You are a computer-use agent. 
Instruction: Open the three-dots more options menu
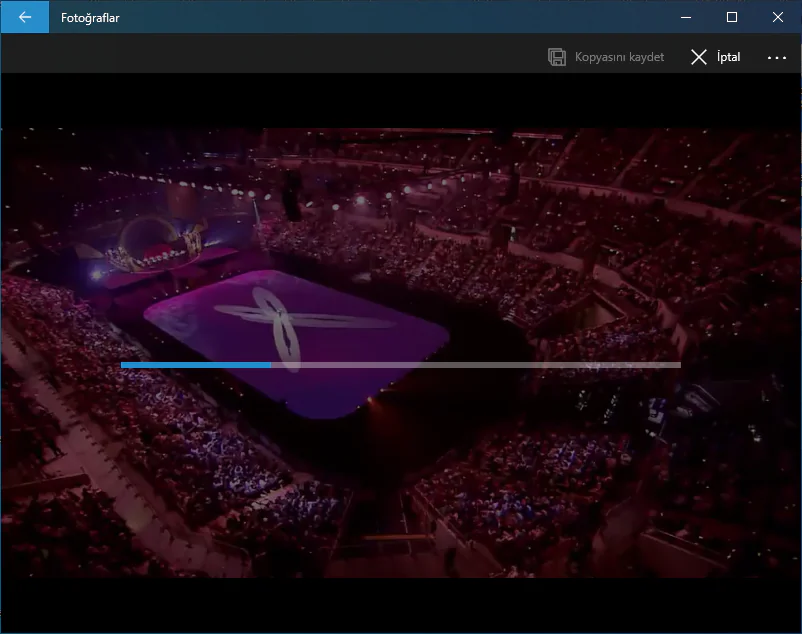[776, 57]
